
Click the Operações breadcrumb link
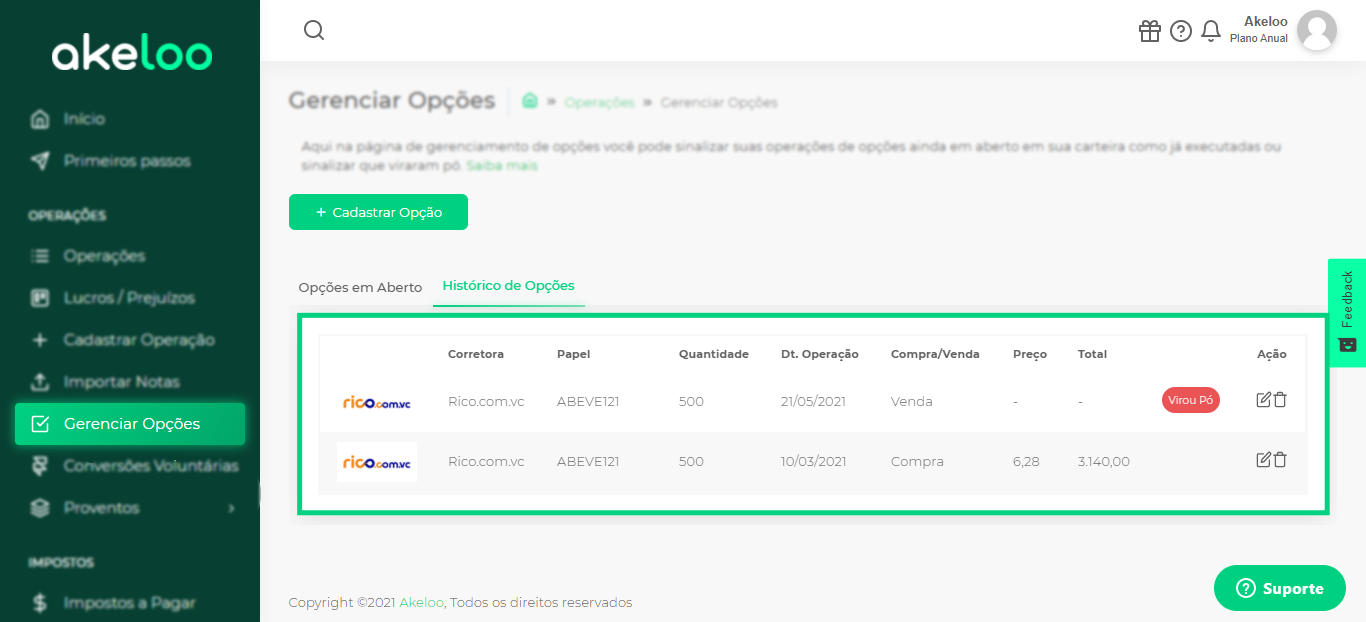coord(599,102)
